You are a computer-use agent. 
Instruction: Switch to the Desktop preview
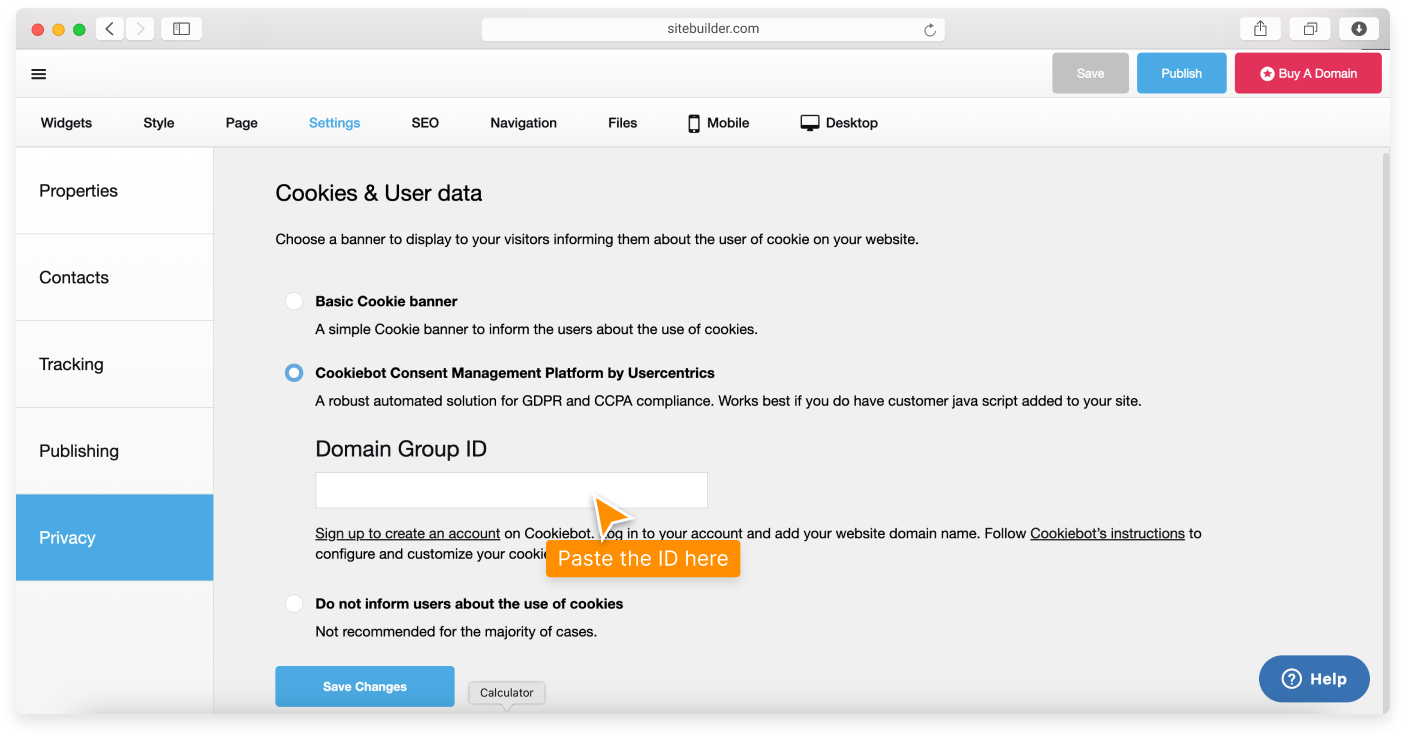click(839, 123)
